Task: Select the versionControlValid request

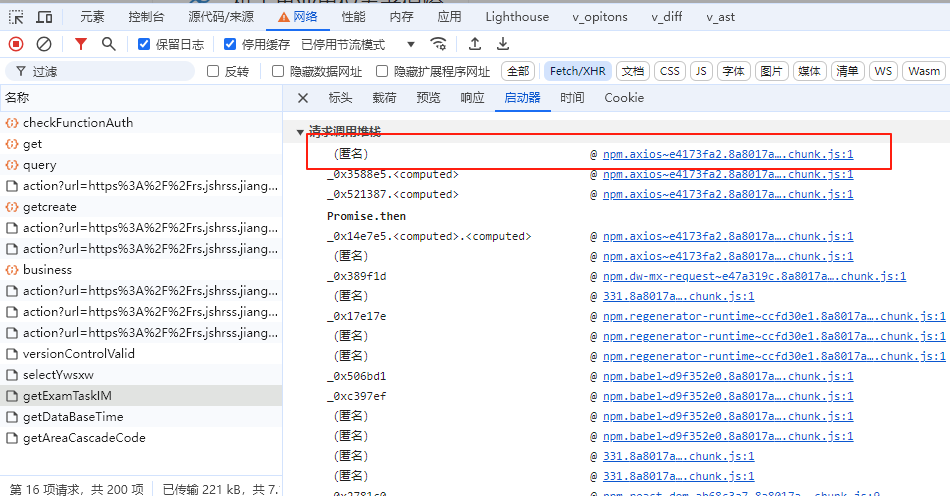Action: click(x=141, y=354)
